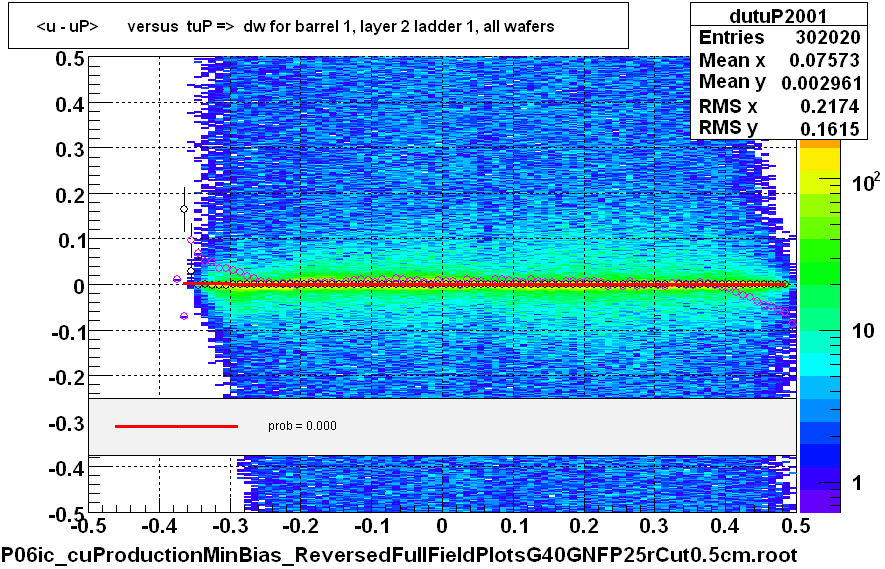This screenshot has width=885, height=569.
Task: Click the magenta marker near -0.07 at left edge
Action: (184, 316)
